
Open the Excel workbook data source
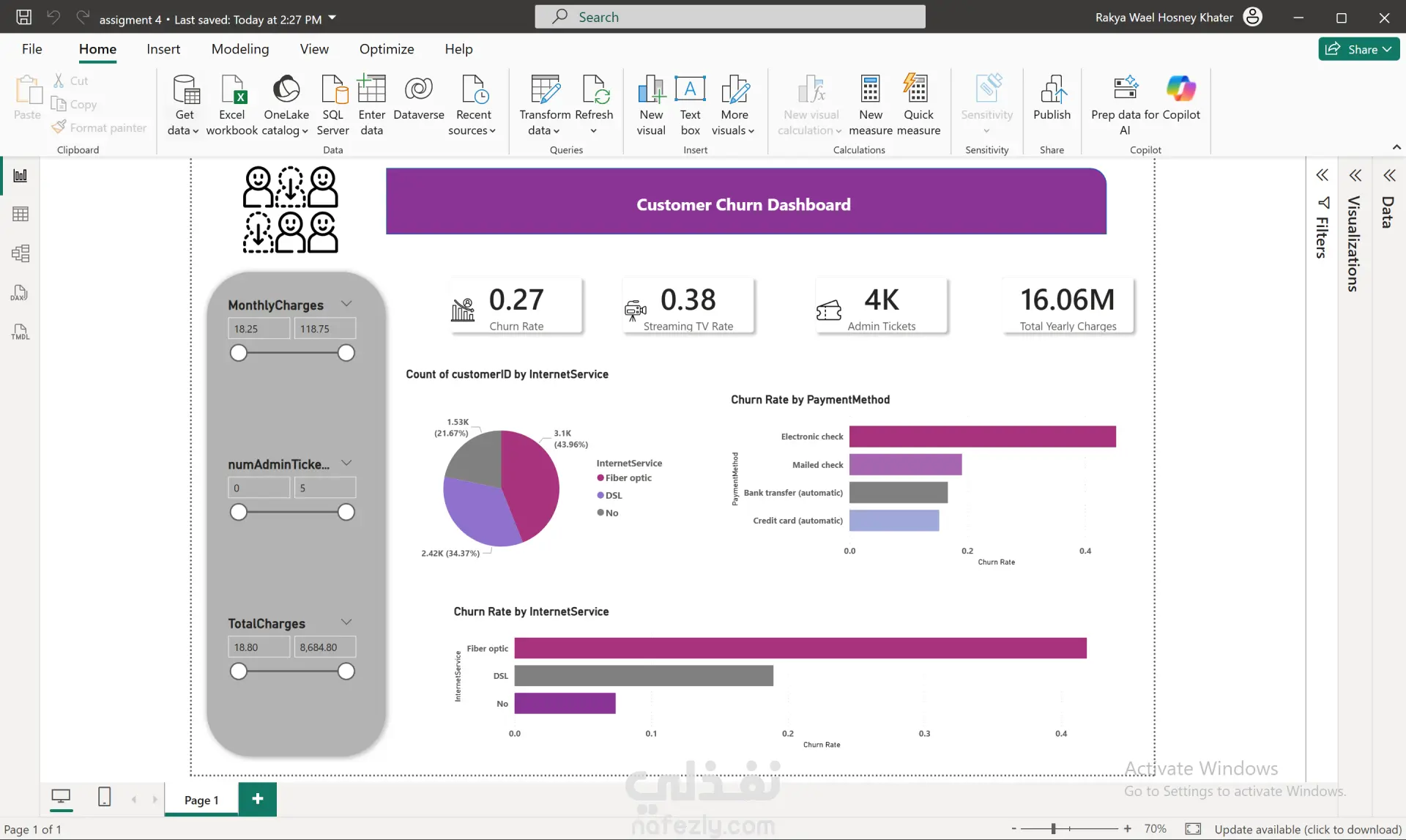pos(232,105)
